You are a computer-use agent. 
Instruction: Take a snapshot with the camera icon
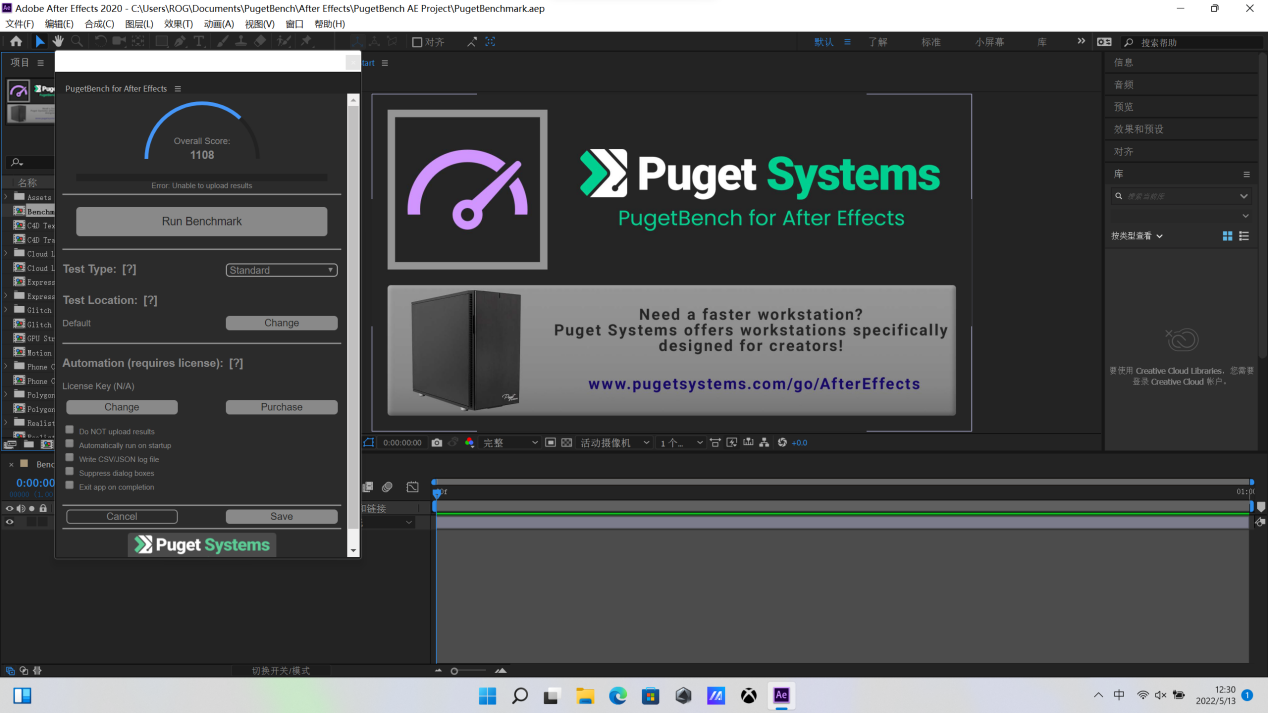(x=437, y=442)
